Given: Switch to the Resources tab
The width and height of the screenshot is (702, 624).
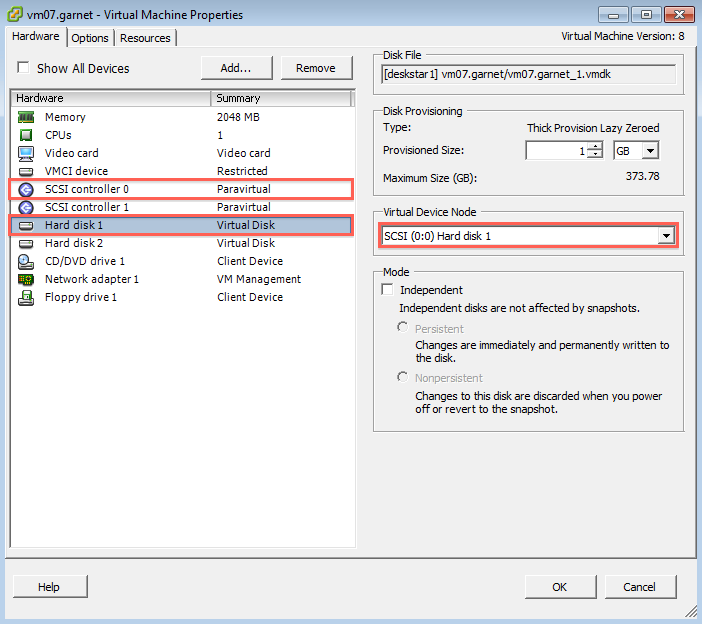Looking at the screenshot, I should pyautogui.click(x=145, y=38).
